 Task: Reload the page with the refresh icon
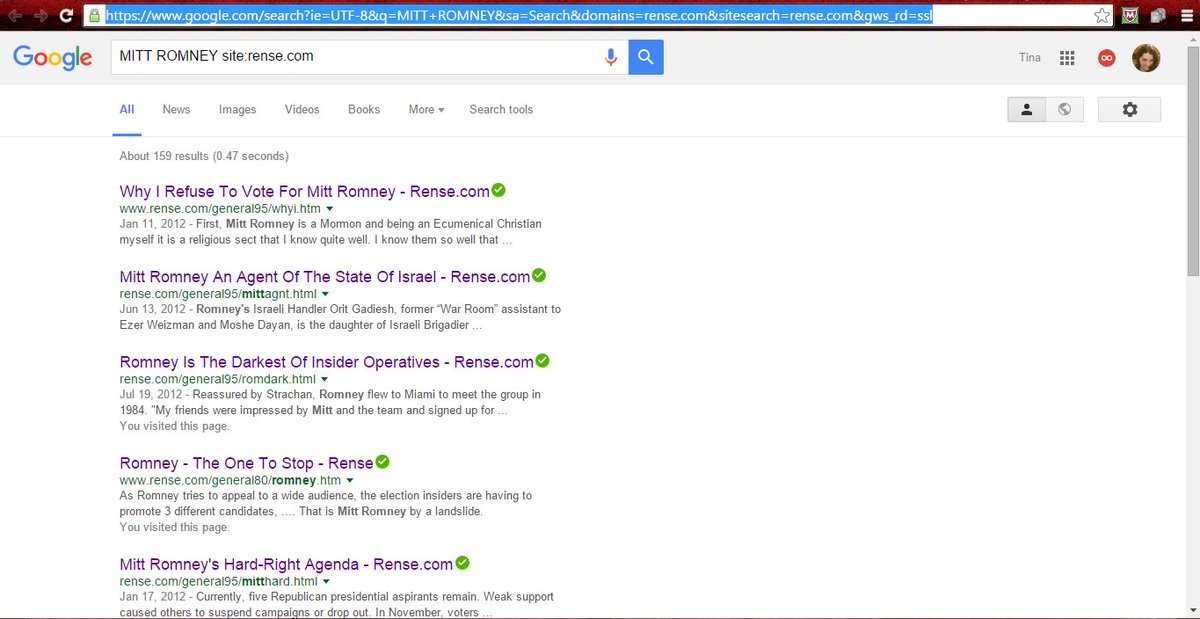tap(66, 15)
